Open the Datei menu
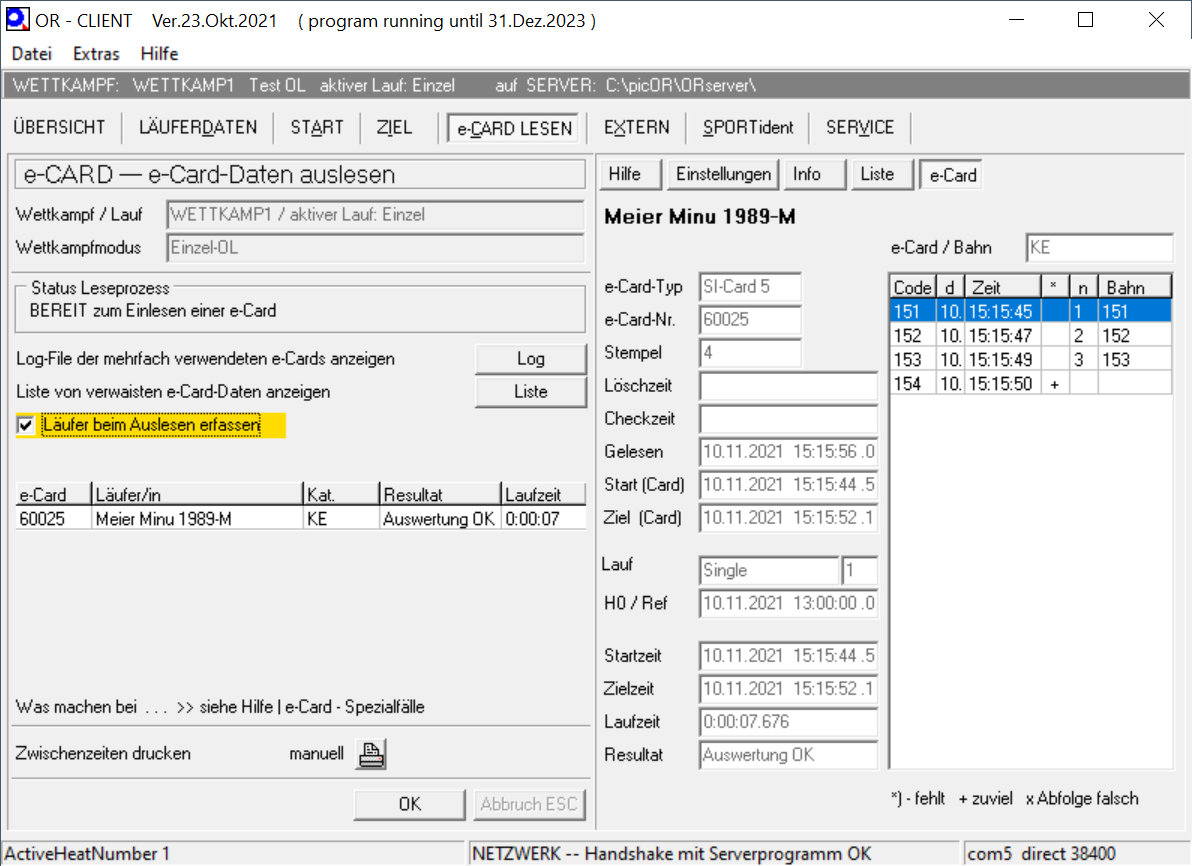The image size is (1192, 866). pos(32,54)
